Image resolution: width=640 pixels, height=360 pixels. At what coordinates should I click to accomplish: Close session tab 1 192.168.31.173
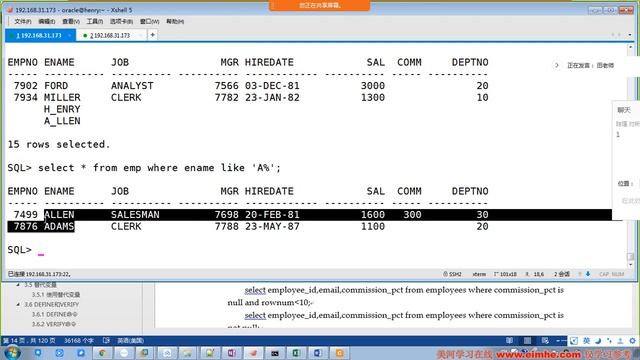click(69, 36)
